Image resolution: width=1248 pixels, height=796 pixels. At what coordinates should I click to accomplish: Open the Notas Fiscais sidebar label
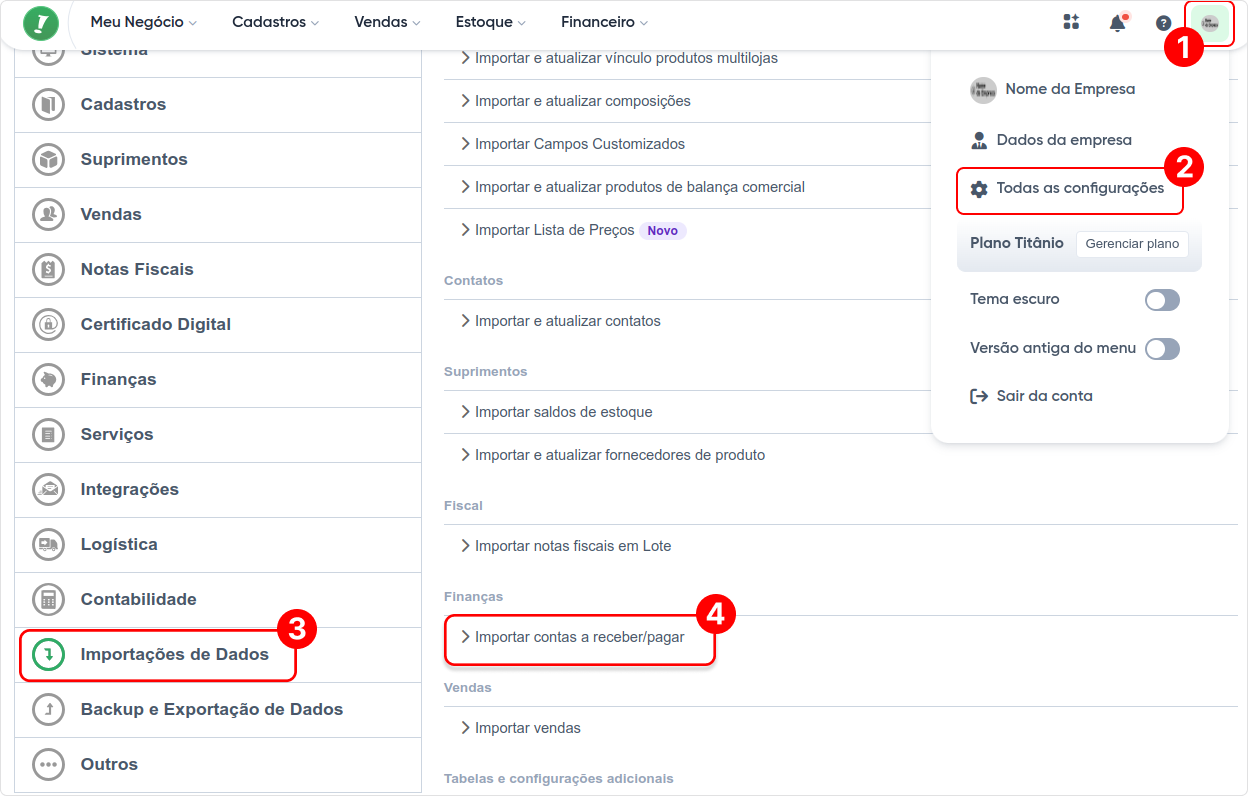pyautogui.click(x=137, y=269)
